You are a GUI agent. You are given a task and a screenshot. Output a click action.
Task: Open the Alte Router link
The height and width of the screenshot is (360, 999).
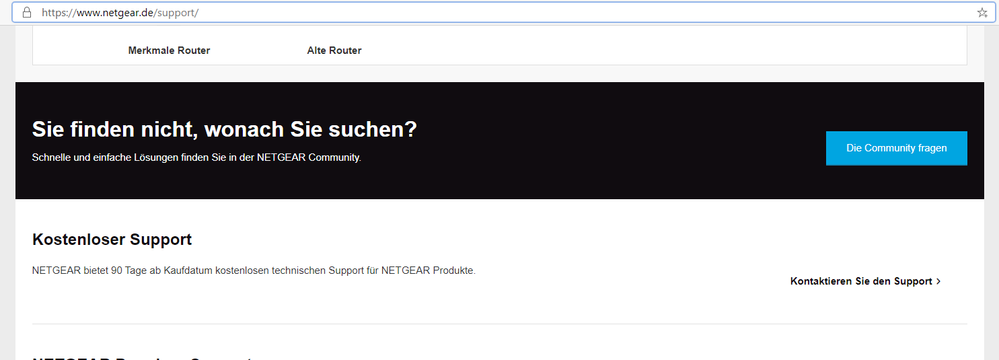click(x=334, y=50)
